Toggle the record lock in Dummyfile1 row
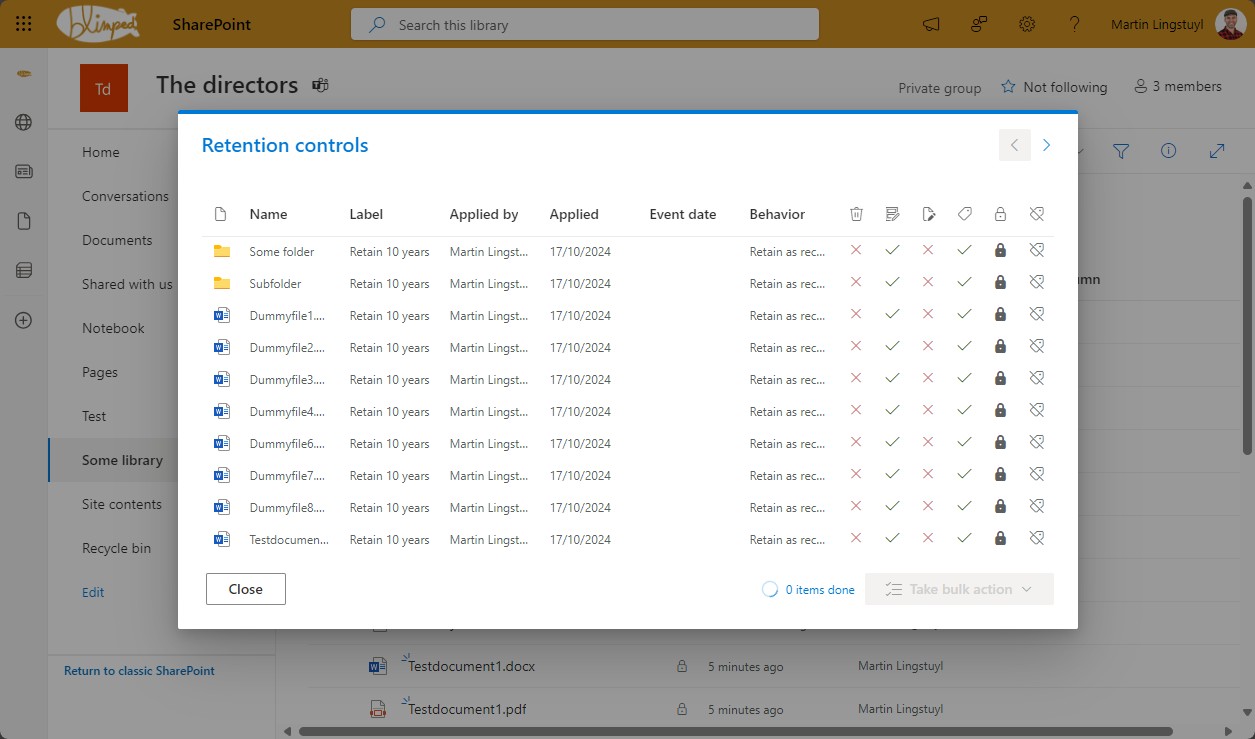Screen dimensions: 1255x739 pos(1000,315)
